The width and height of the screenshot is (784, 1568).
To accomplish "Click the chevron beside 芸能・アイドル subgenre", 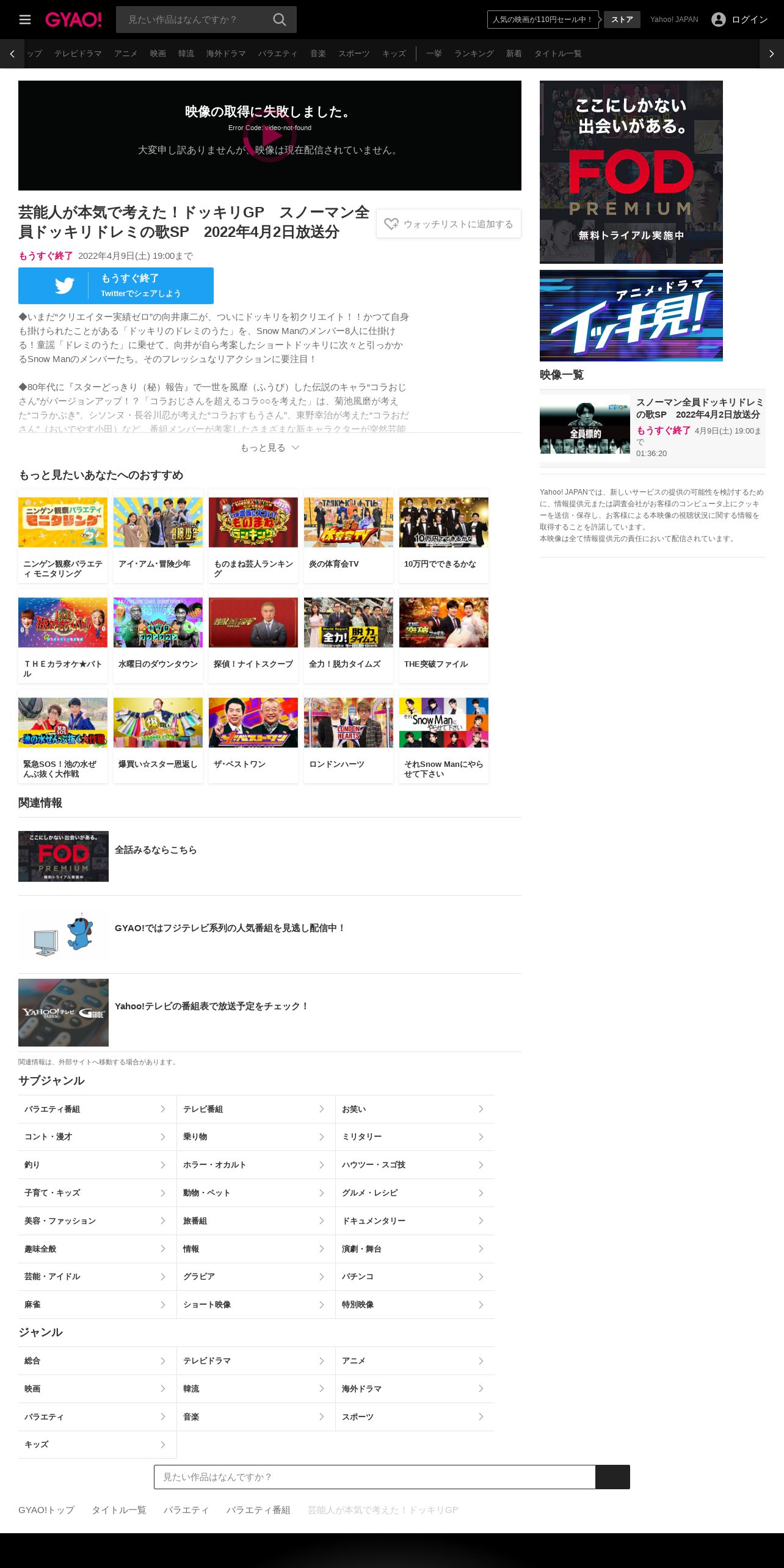I will (x=163, y=1277).
